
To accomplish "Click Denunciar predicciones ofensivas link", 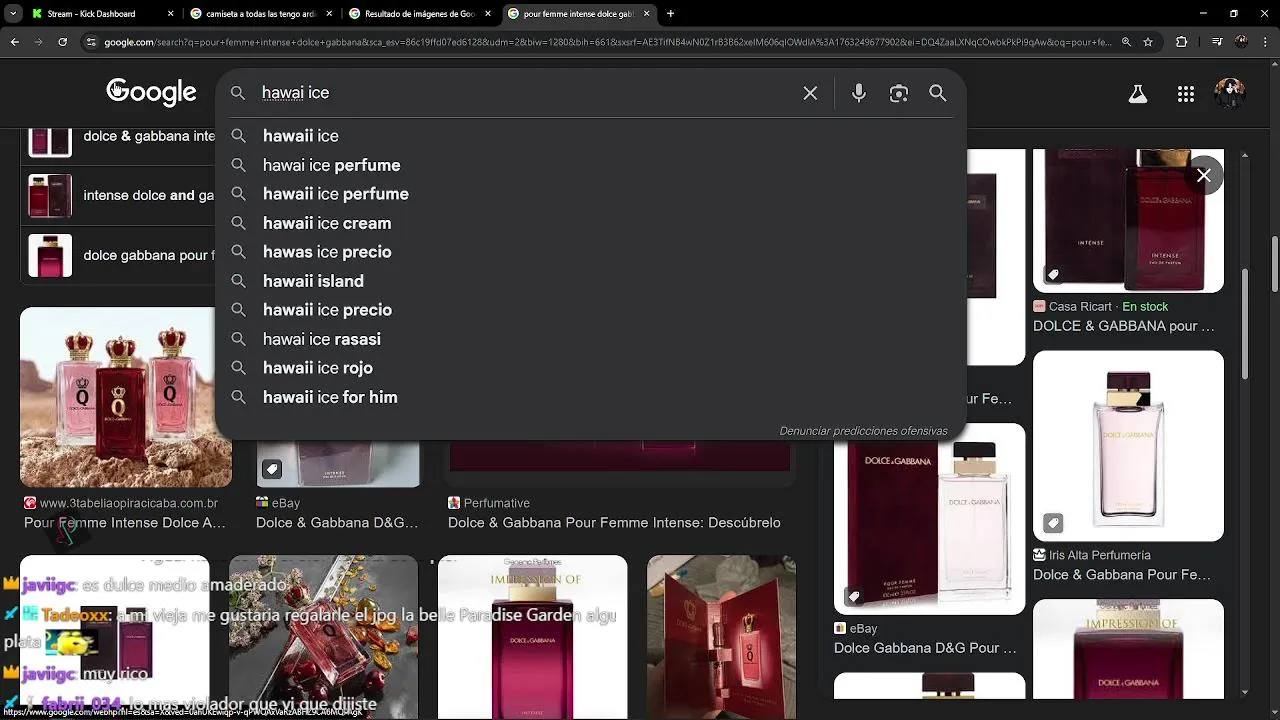I will pyautogui.click(x=863, y=431).
